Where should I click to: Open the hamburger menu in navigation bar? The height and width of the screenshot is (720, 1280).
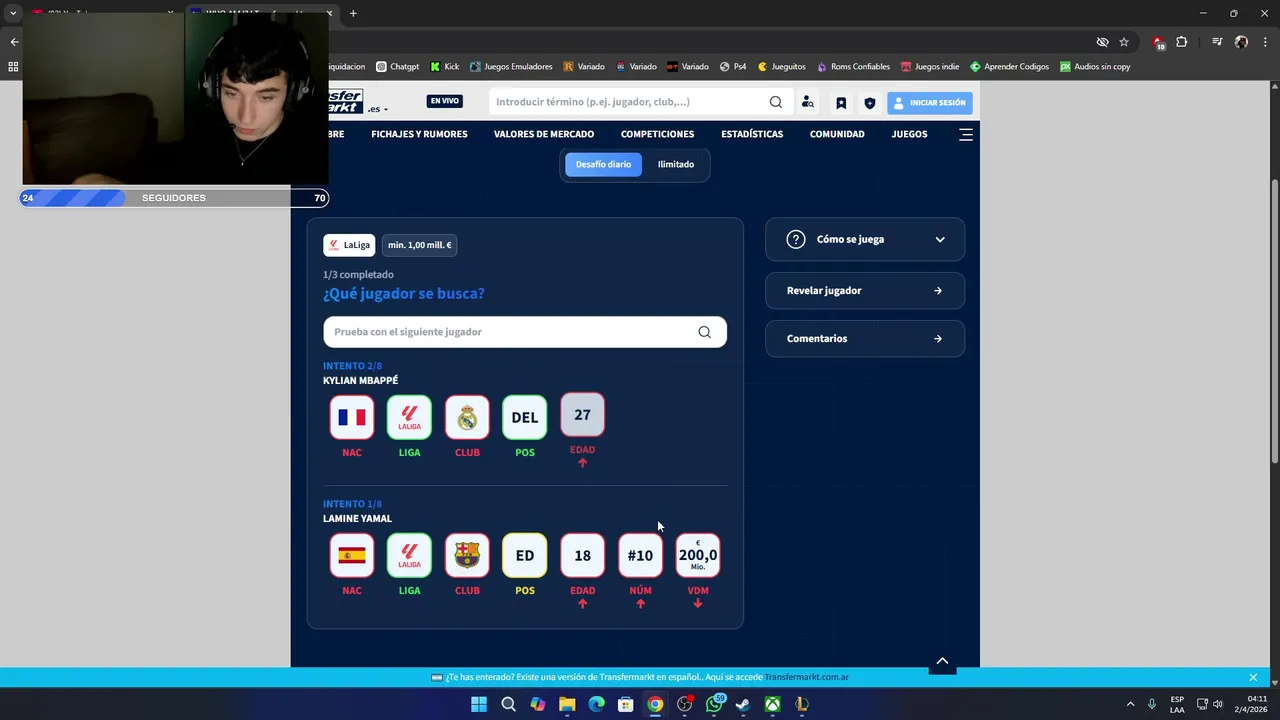tap(966, 134)
